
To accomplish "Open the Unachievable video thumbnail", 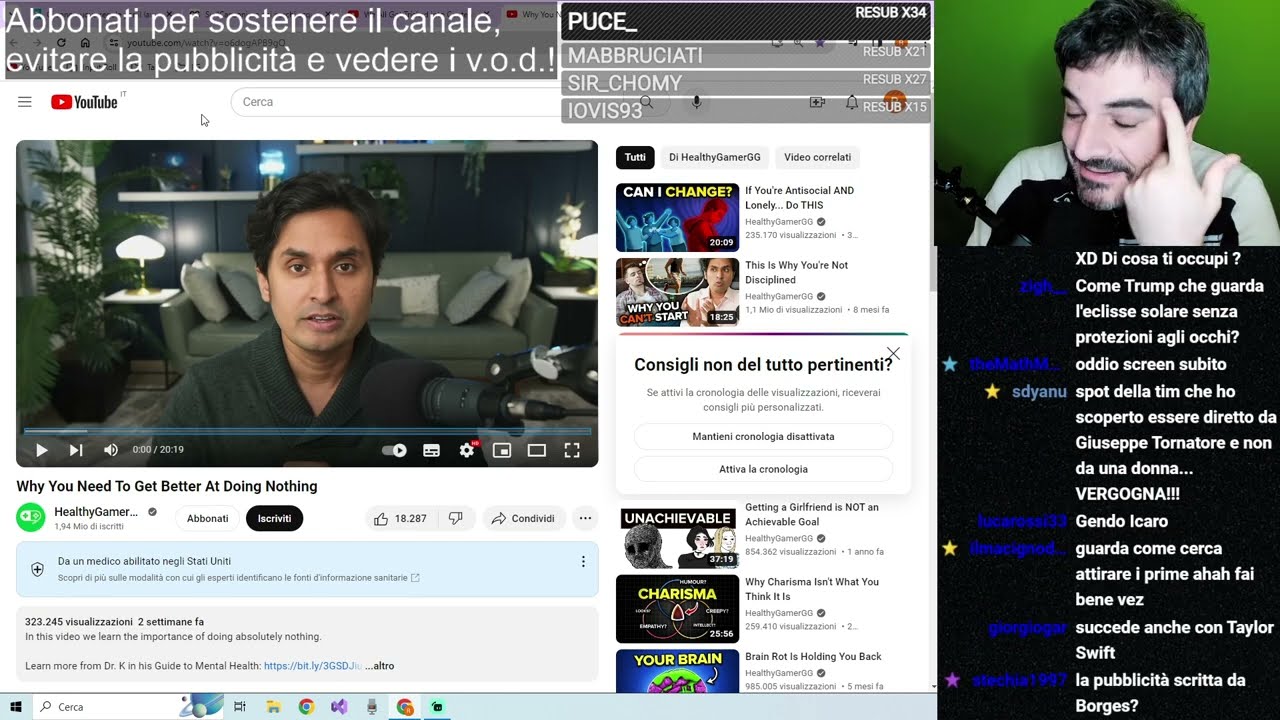I will click(677, 537).
